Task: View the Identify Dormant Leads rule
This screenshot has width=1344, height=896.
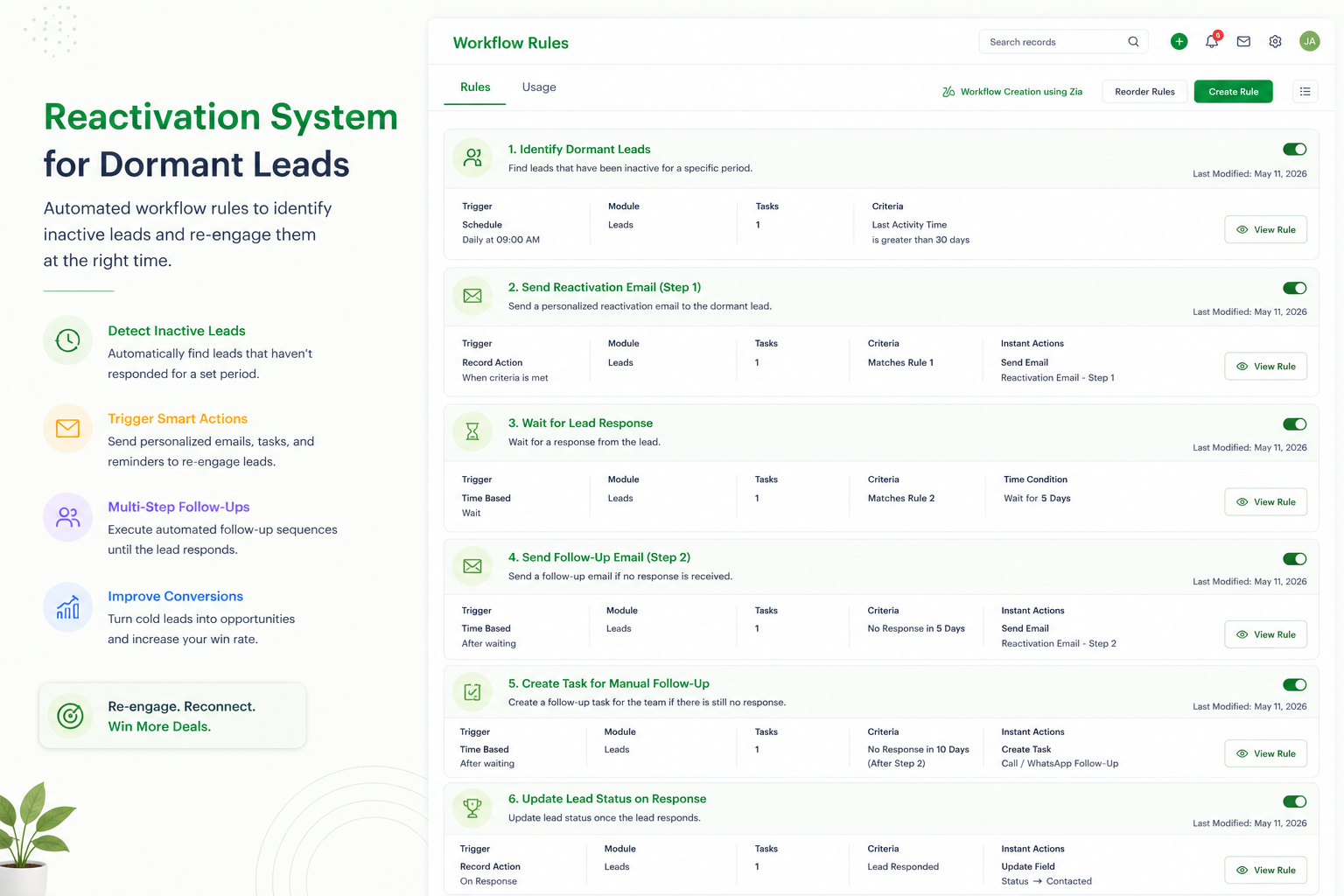Action: coord(1265,230)
